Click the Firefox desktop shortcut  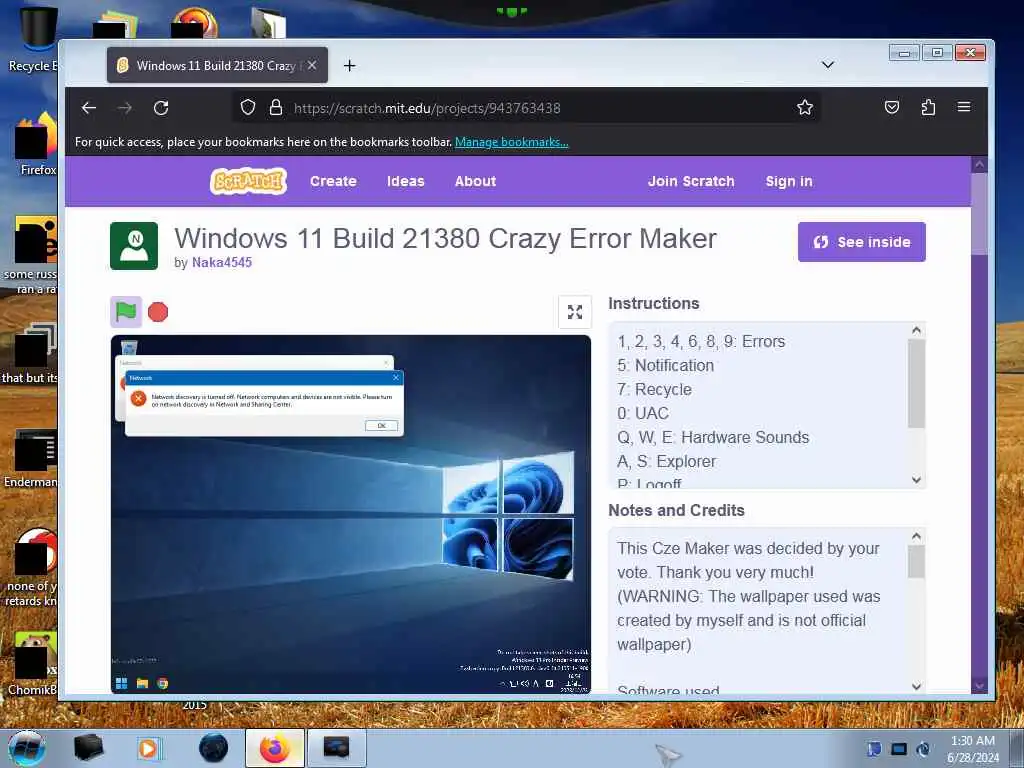36,145
